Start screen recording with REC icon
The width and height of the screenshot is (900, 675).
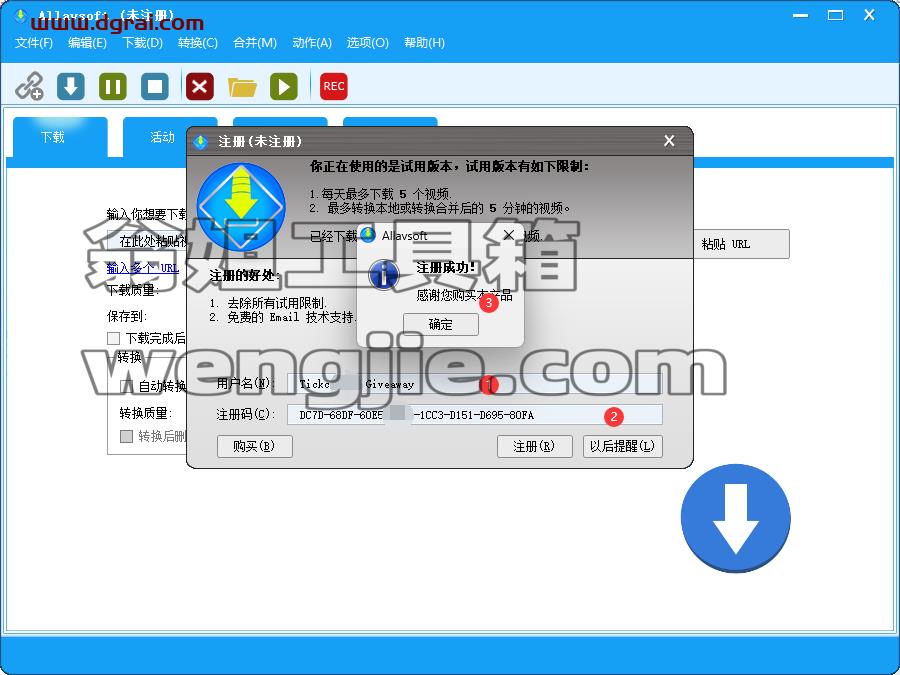[333, 86]
